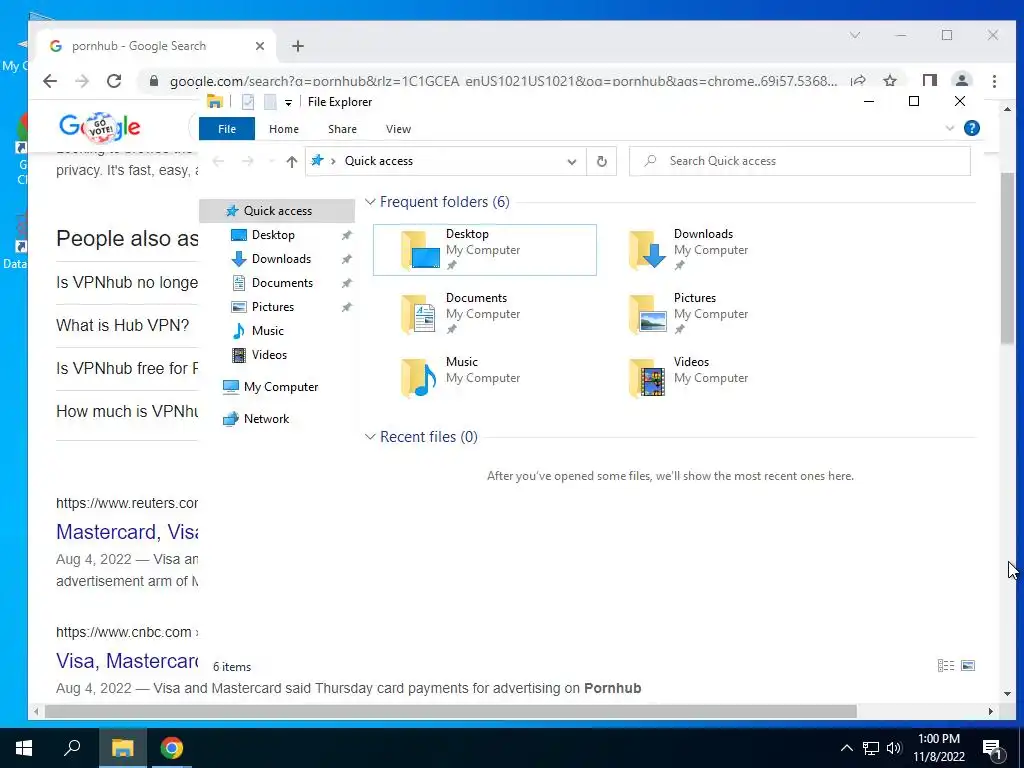Image resolution: width=1024 pixels, height=768 pixels.
Task: Open the volume control in system tray
Action: coord(895,748)
